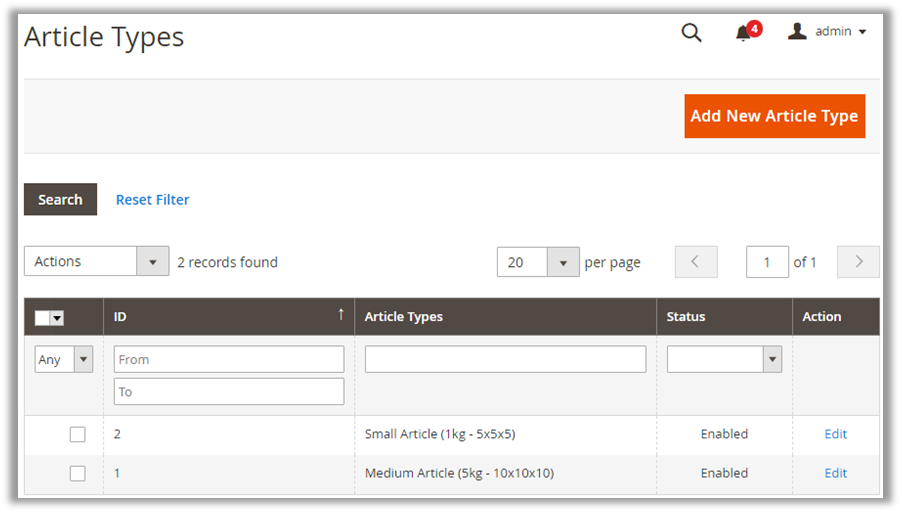Screen dimensions: 902x513
Task: Click Add New Article Type button
Action: 774,116
